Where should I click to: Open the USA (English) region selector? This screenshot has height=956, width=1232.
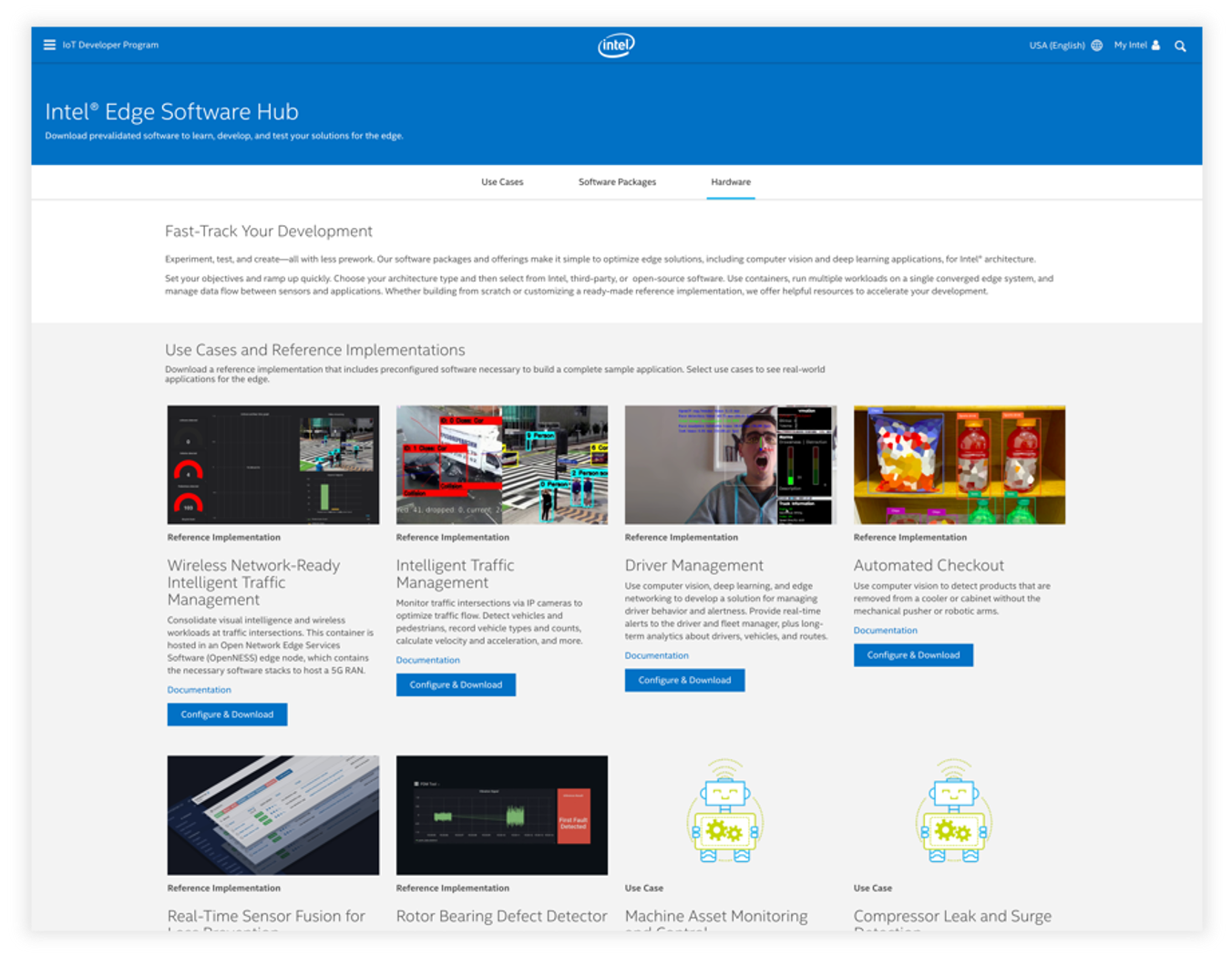(x=1056, y=46)
